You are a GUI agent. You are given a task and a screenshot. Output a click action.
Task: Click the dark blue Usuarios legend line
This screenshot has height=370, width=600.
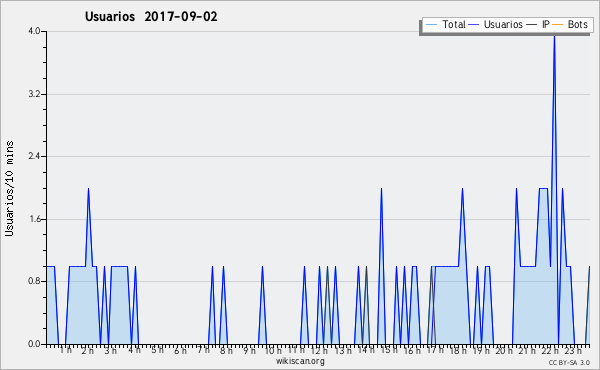474,25
